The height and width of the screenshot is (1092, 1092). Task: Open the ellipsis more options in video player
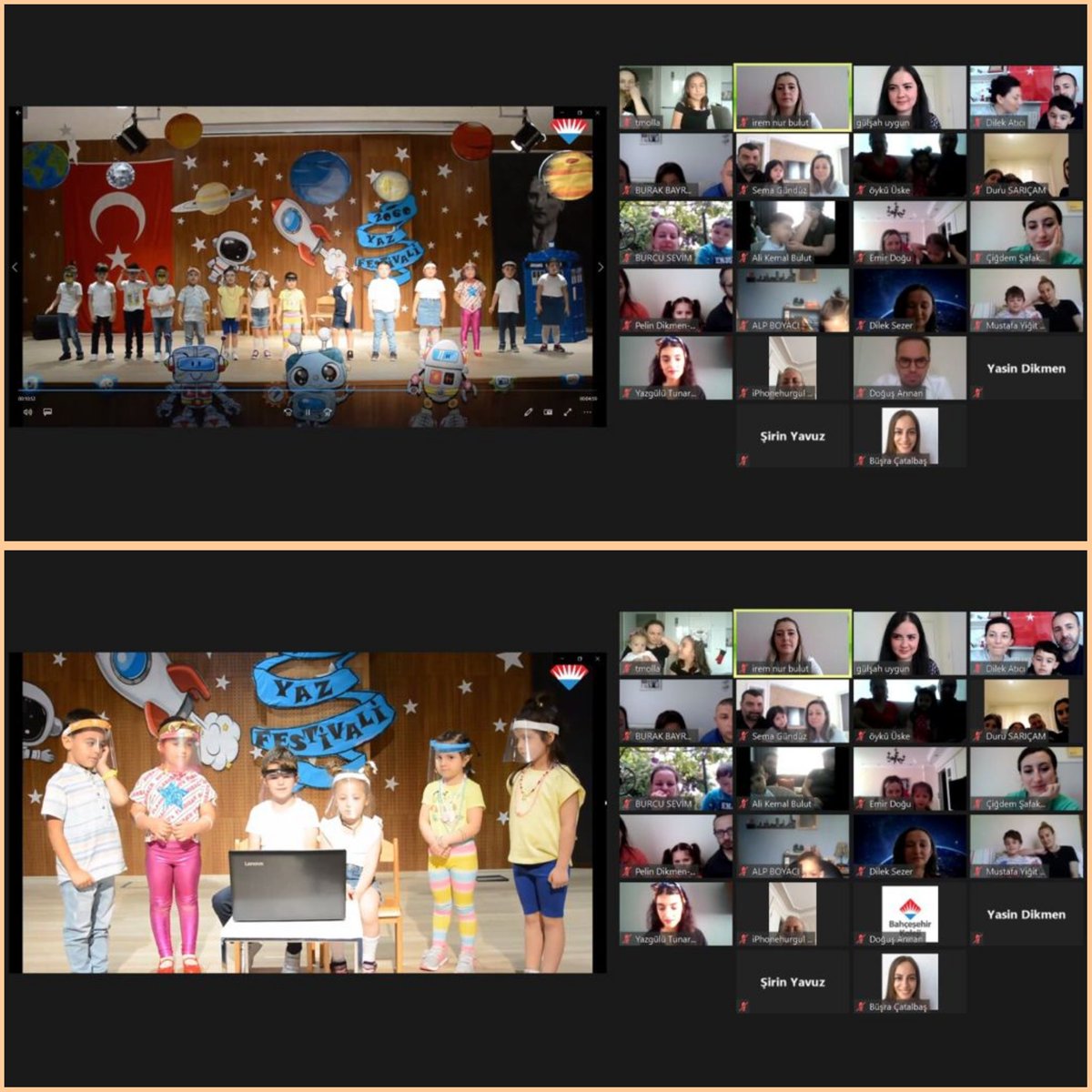point(588,412)
